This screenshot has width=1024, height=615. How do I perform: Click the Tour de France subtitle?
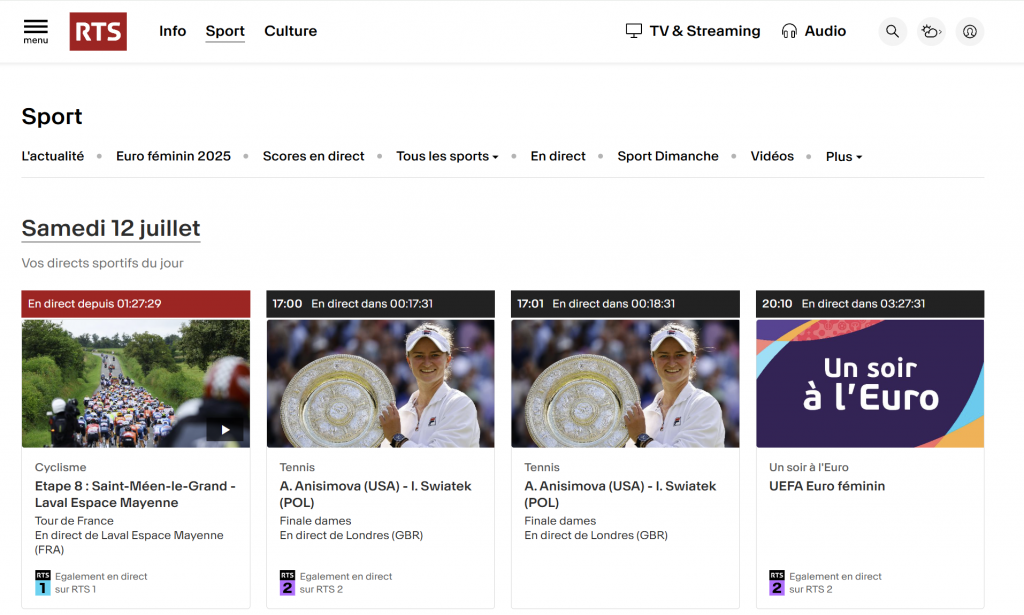[x=74, y=521]
